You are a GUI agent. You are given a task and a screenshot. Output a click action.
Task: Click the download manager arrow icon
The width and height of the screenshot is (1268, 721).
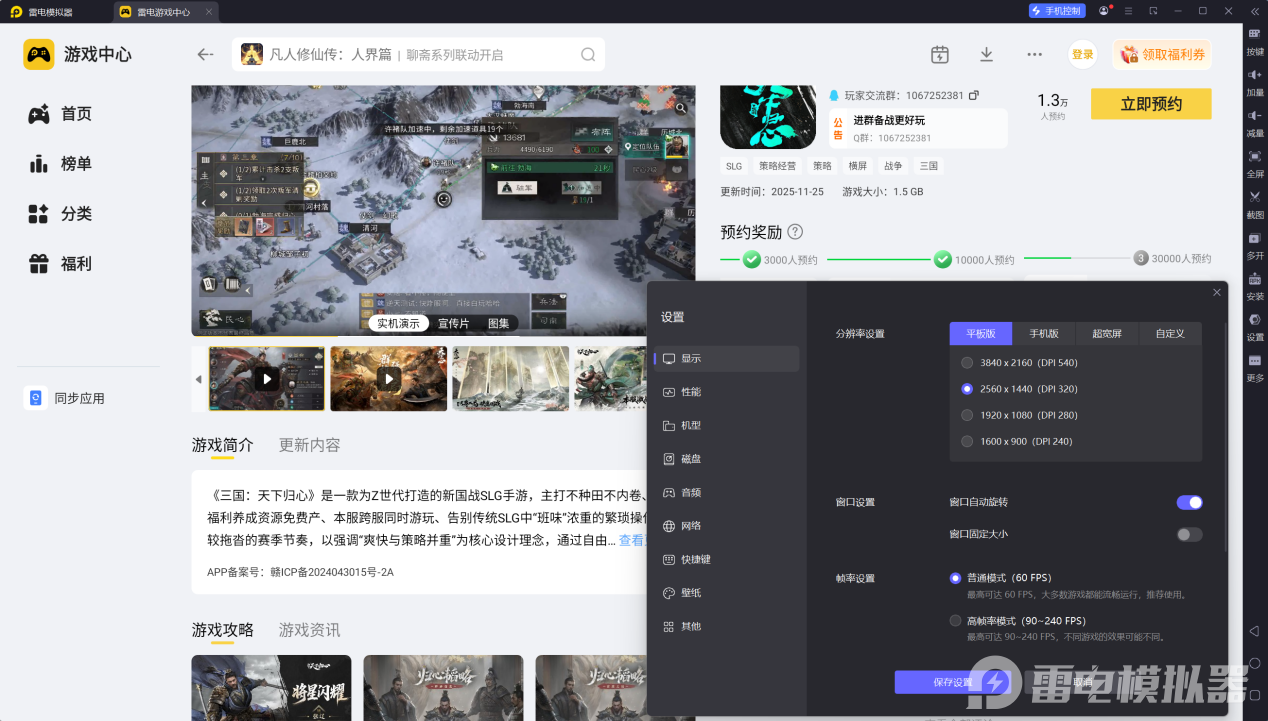[986, 54]
